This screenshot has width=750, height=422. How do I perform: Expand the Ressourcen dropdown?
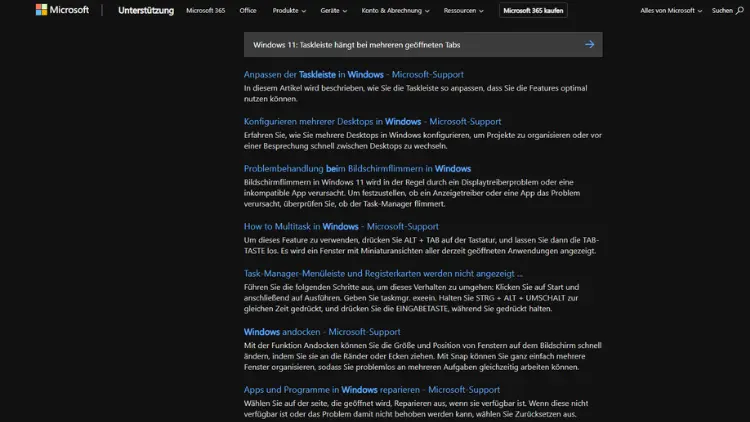click(x=463, y=11)
